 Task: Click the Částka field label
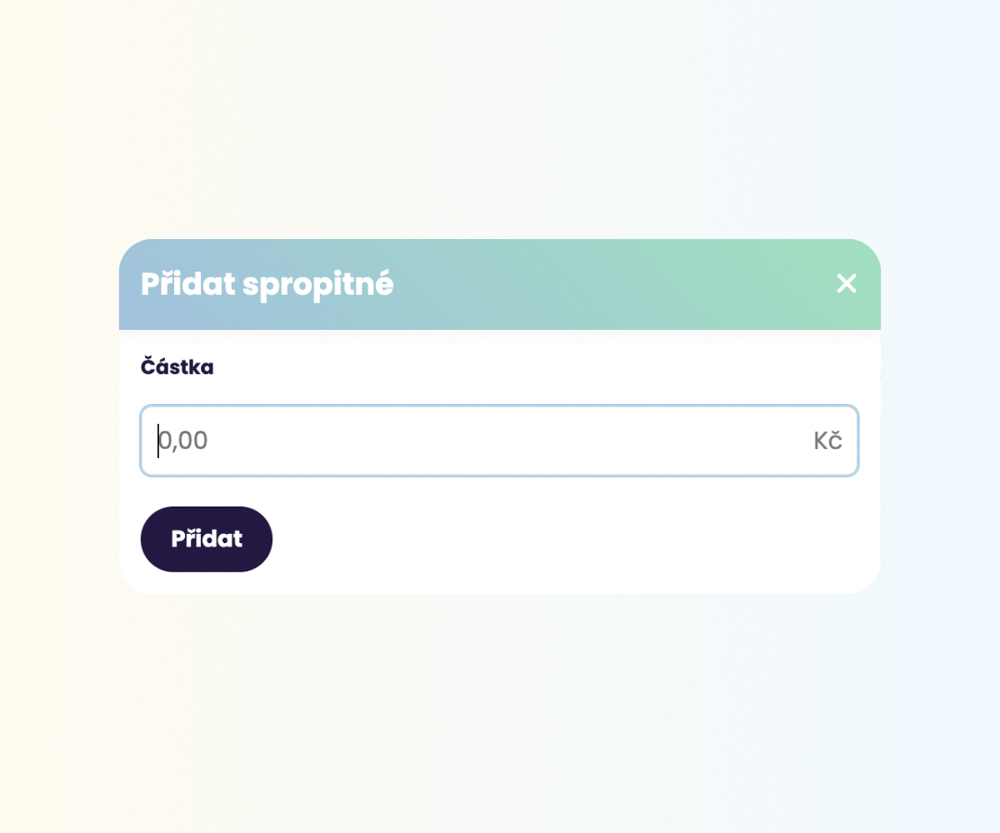coord(177,367)
